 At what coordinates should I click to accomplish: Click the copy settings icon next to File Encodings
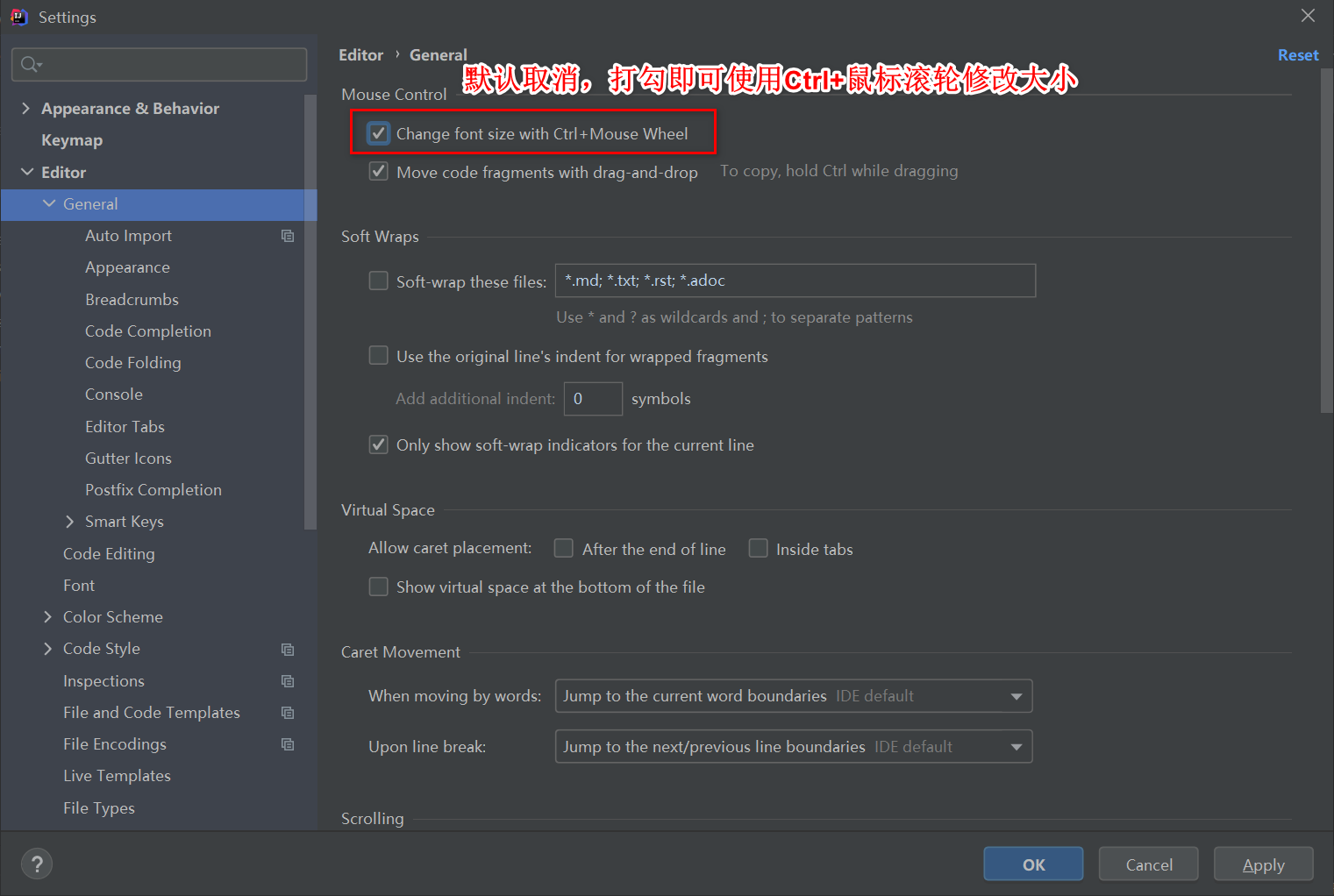pyautogui.click(x=288, y=743)
